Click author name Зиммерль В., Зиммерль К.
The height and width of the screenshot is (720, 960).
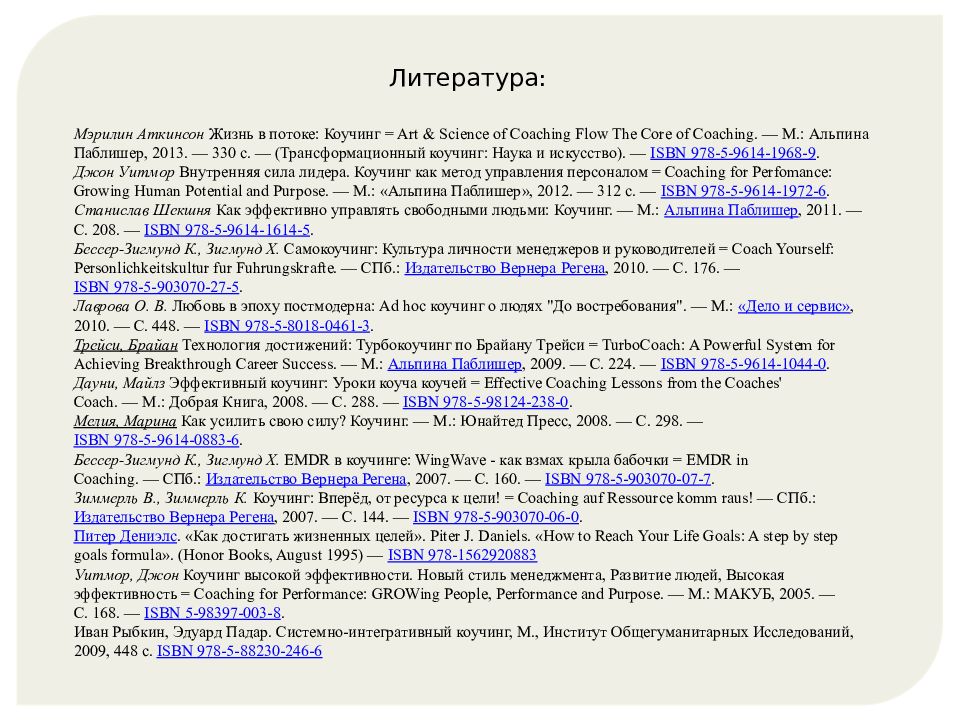click(x=160, y=498)
